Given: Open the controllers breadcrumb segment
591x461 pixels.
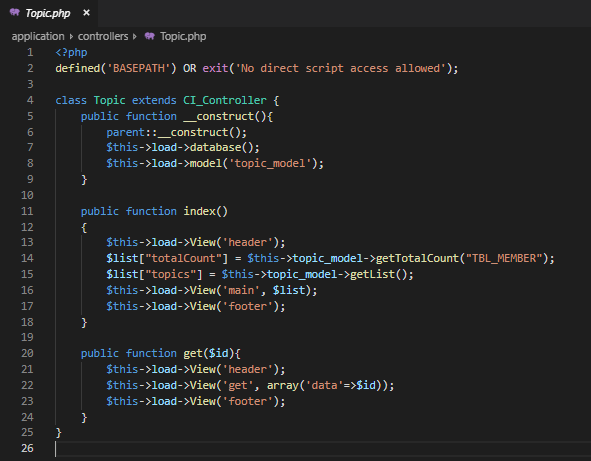Looking at the screenshot, I should click(103, 36).
